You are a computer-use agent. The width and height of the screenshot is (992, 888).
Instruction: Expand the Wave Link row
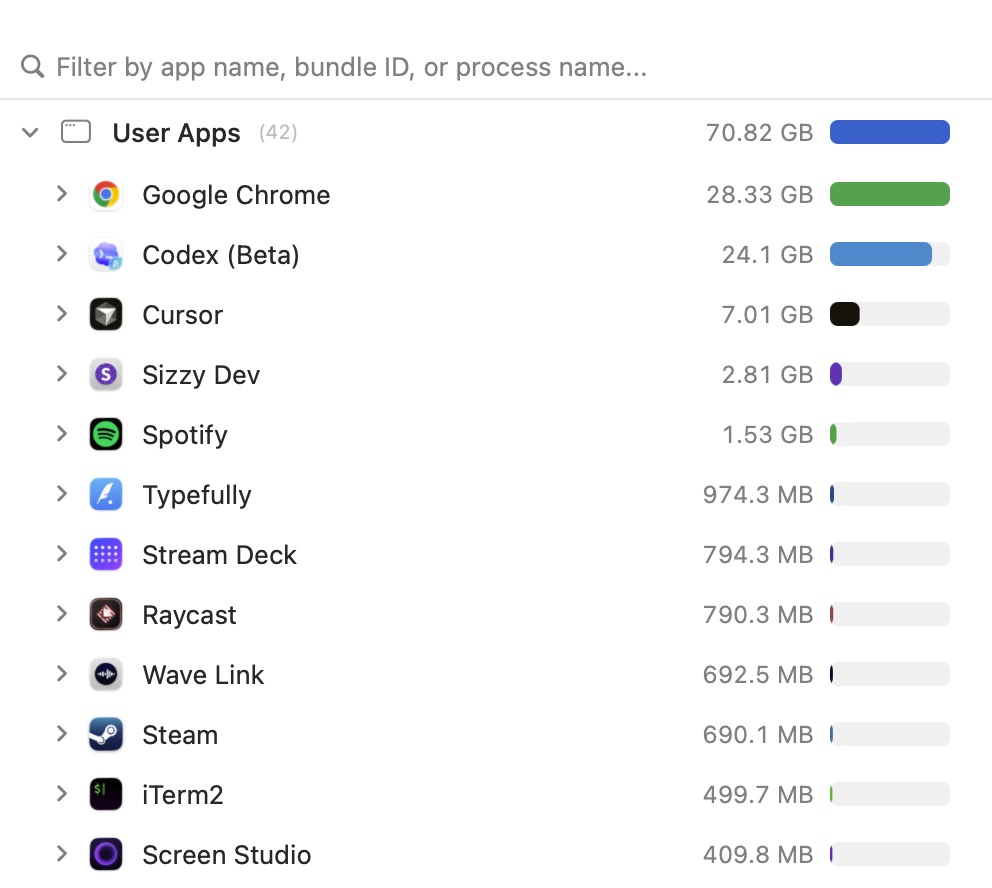click(62, 674)
